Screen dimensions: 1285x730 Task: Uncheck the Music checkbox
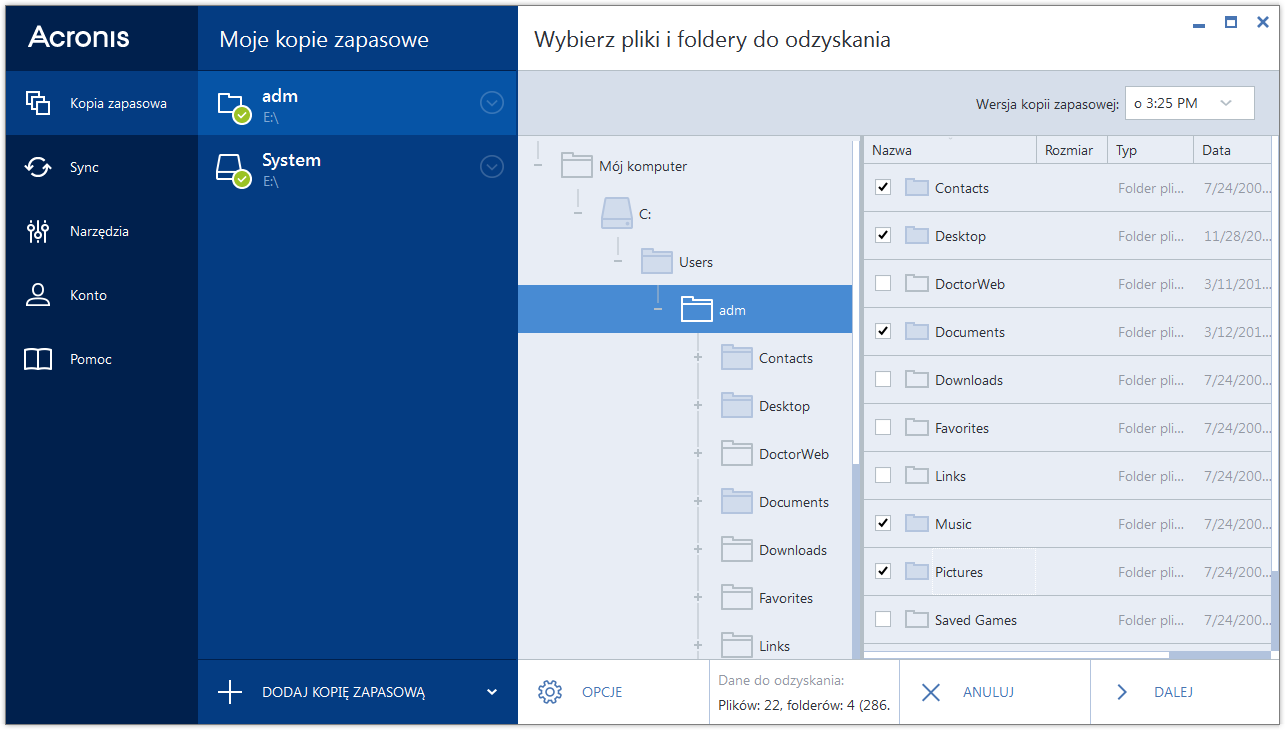[x=883, y=523]
